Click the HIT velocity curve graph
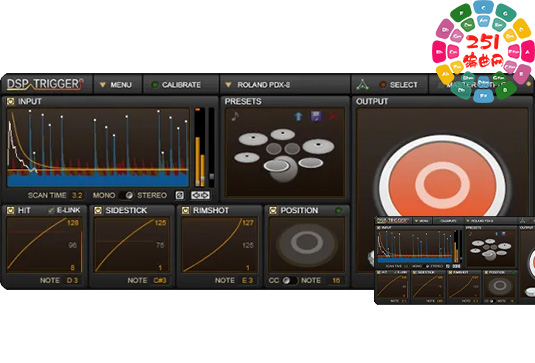Viewport: 535px width, 363px height. [x=45, y=245]
